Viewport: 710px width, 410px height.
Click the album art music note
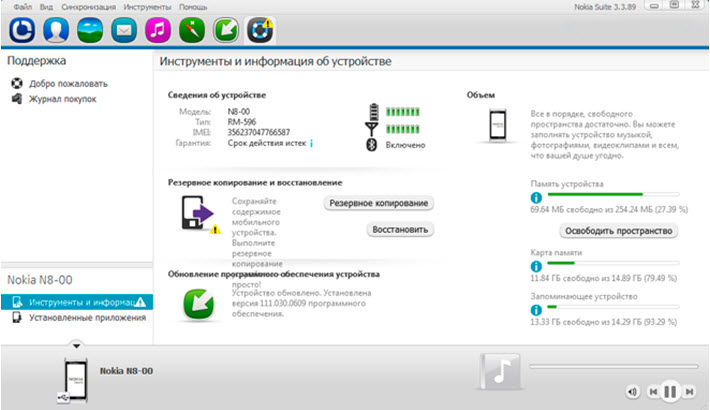[500, 371]
